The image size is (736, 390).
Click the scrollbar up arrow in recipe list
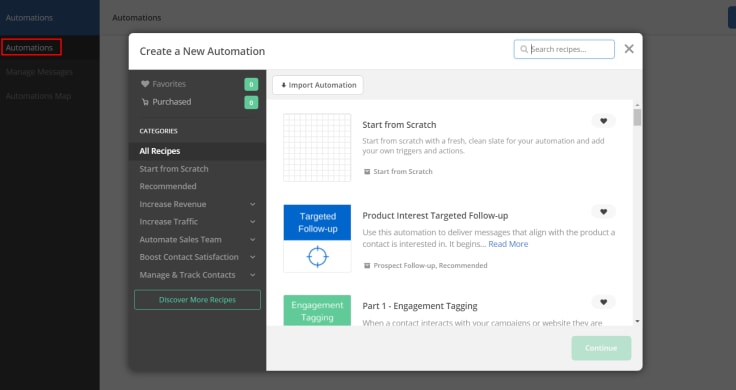pos(637,105)
